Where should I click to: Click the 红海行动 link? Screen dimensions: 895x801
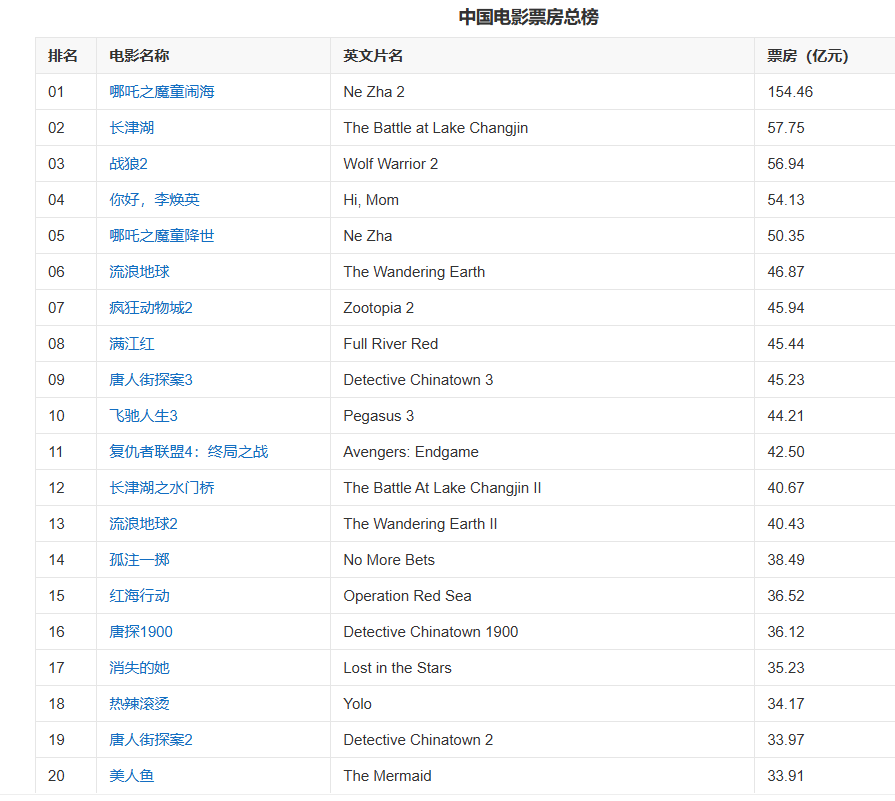(139, 595)
